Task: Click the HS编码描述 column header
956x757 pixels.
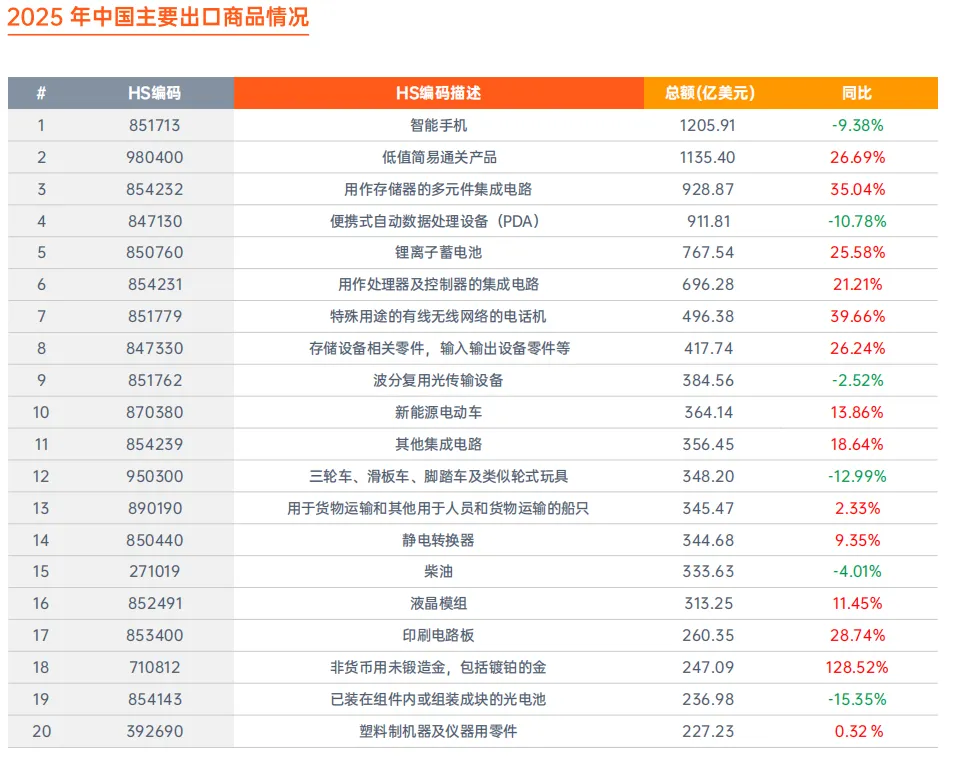Action: tap(440, 93)
